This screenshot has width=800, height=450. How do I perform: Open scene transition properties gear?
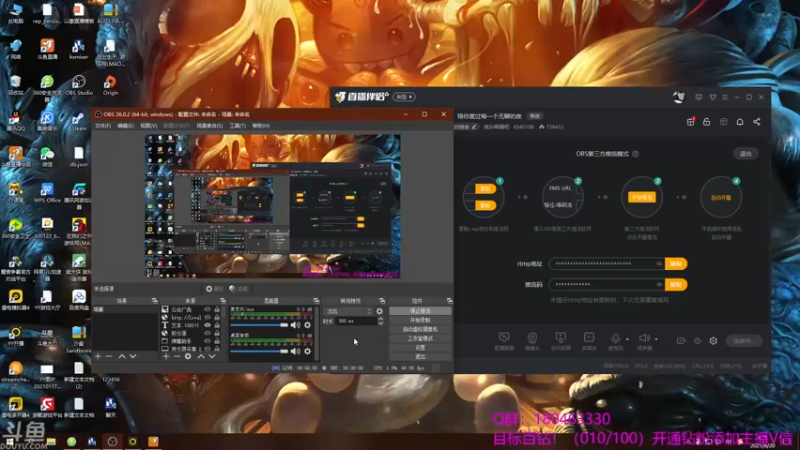point(379,311)
